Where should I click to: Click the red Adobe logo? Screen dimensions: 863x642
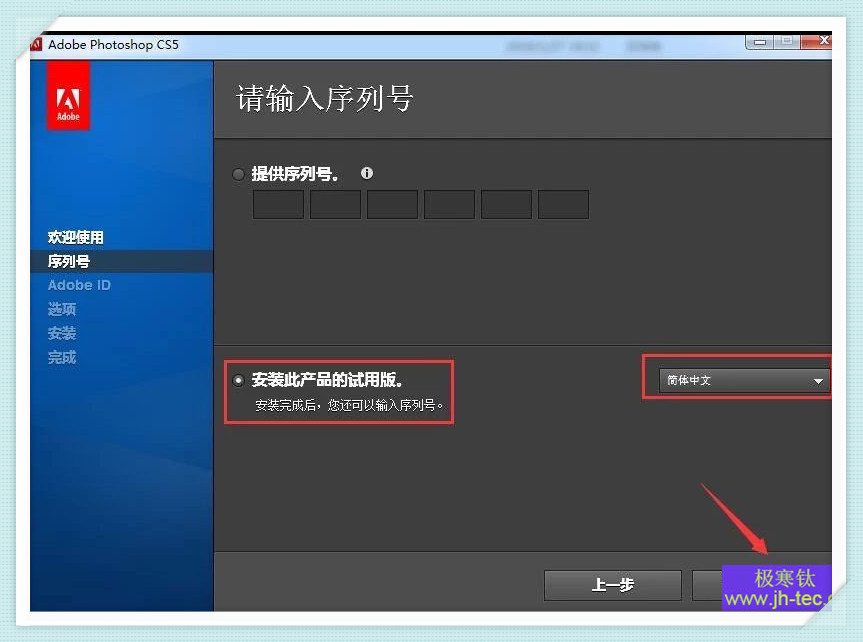coord(68,97)
